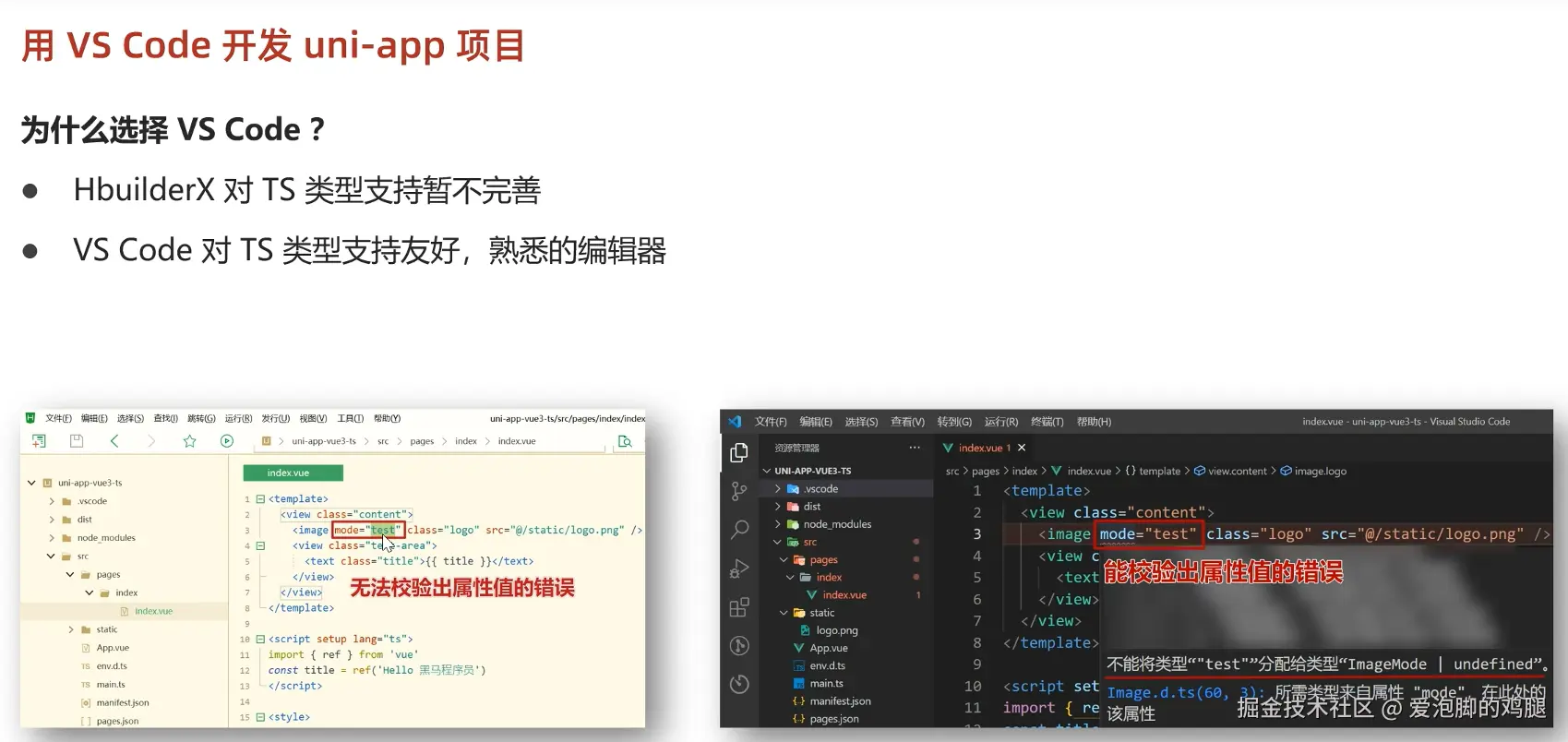Expand .vscode folder in VS Code explorer

coord(778,489)
